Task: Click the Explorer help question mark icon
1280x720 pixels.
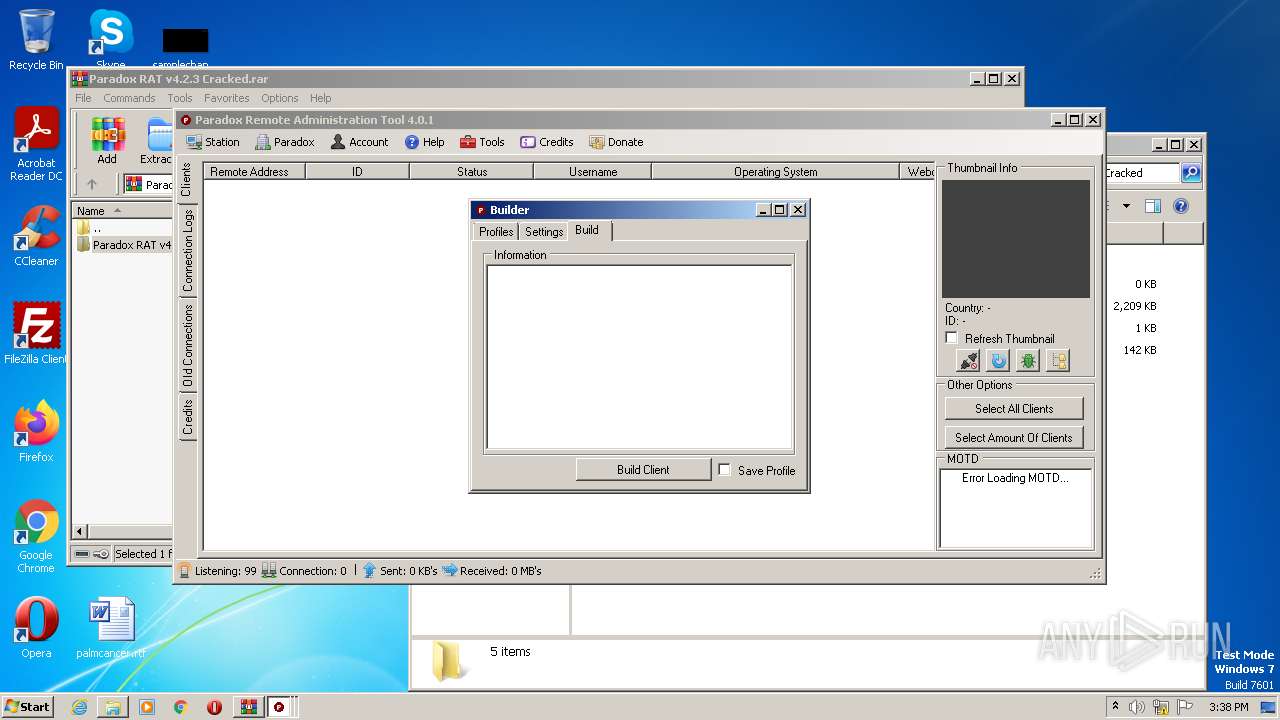Action: pyautogui.click(x=1181, y=206)
